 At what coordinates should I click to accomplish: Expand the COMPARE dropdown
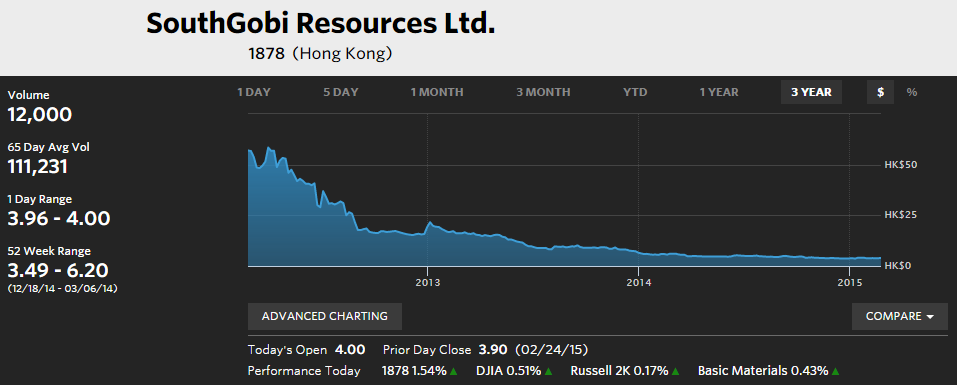tap(900, 316)
